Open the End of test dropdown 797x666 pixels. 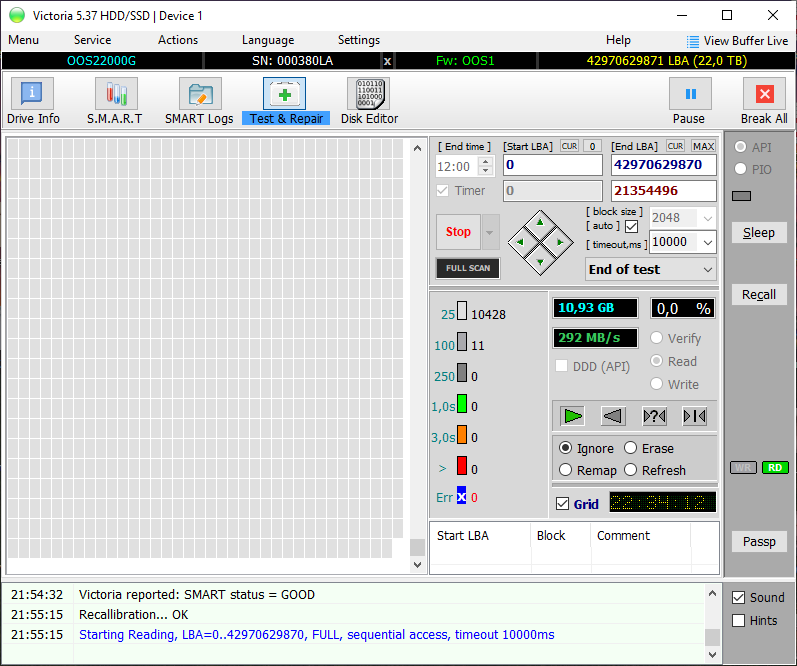(651, 269)
